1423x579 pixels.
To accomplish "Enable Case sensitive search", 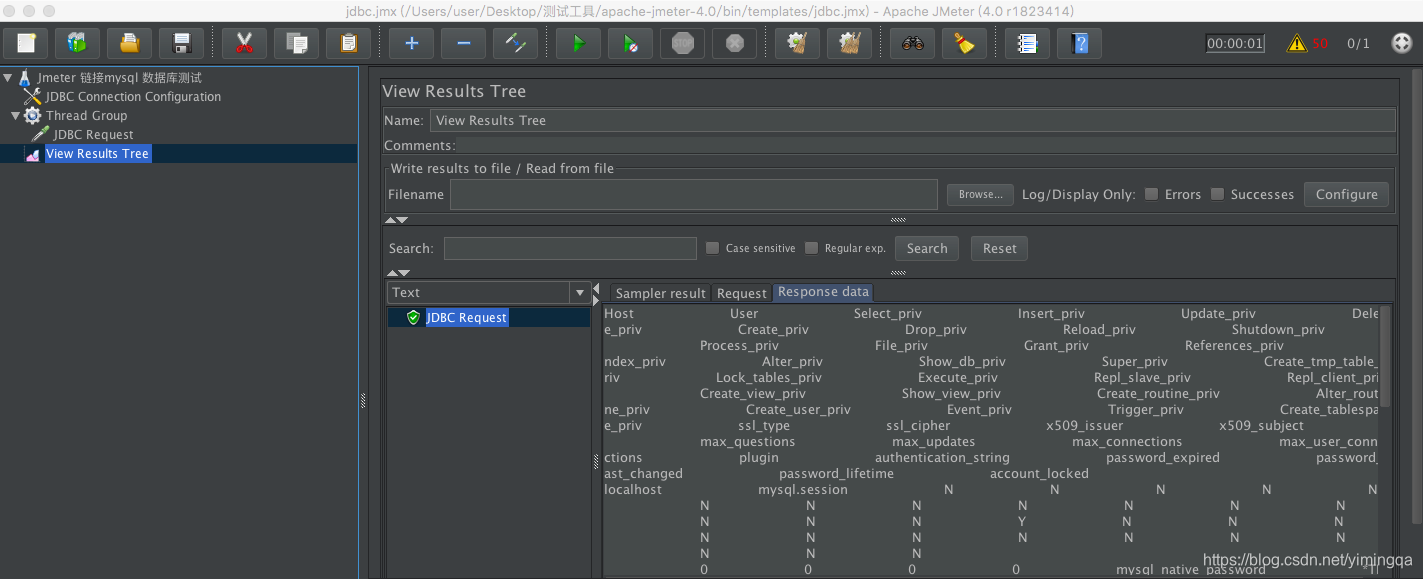I will coord(712,248).
